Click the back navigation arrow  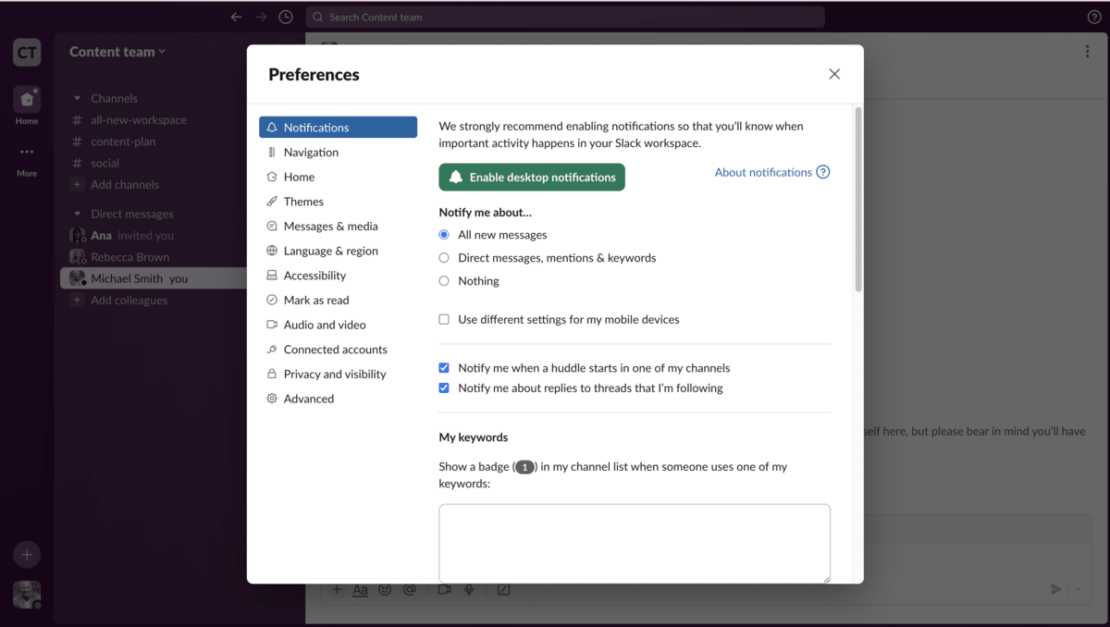236,17
